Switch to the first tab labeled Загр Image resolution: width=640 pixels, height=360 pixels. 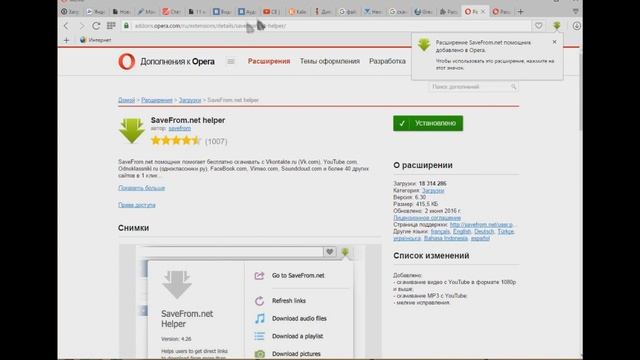click(70, 12)
